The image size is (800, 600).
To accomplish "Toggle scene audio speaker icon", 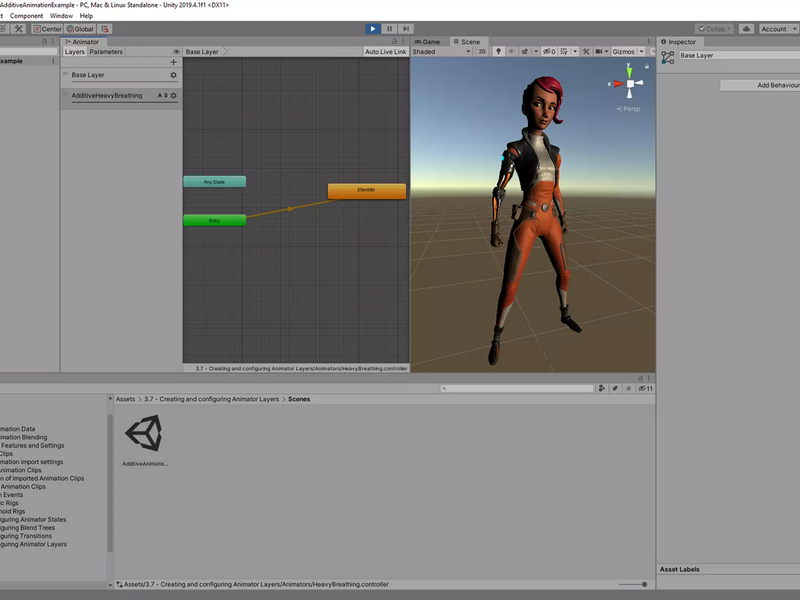I will click(x=511, y=52).
